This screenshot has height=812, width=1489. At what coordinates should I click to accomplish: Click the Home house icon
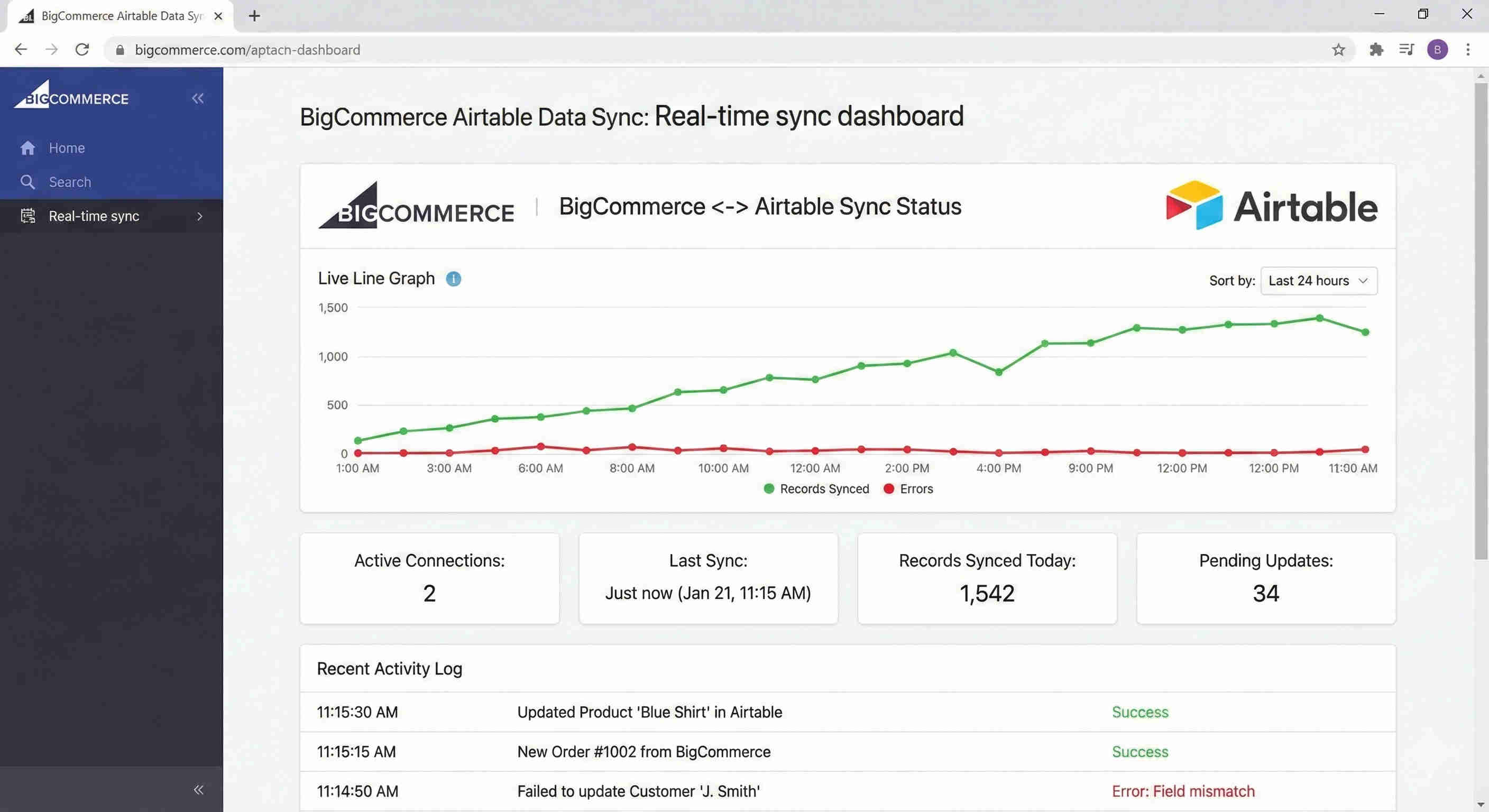coord(27,148)
